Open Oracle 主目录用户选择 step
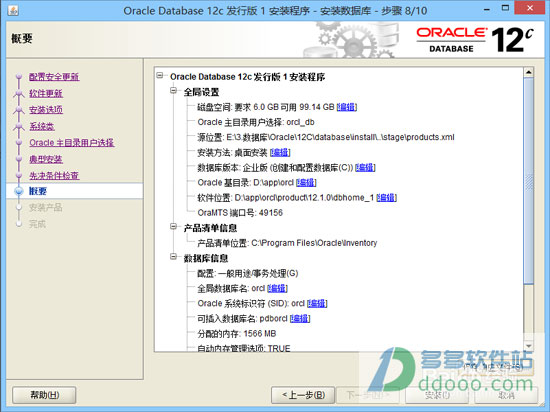 tap(72, 143)
